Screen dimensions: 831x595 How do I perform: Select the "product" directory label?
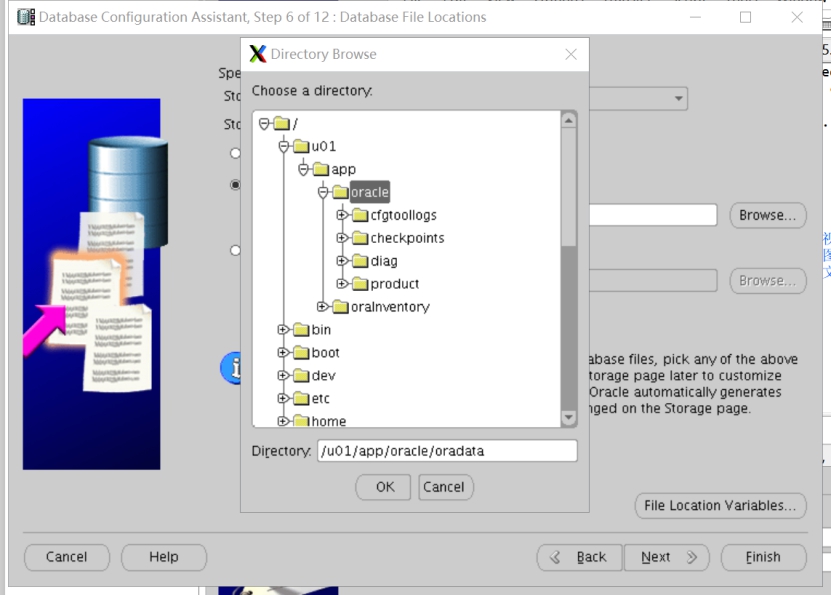[394, 285]
